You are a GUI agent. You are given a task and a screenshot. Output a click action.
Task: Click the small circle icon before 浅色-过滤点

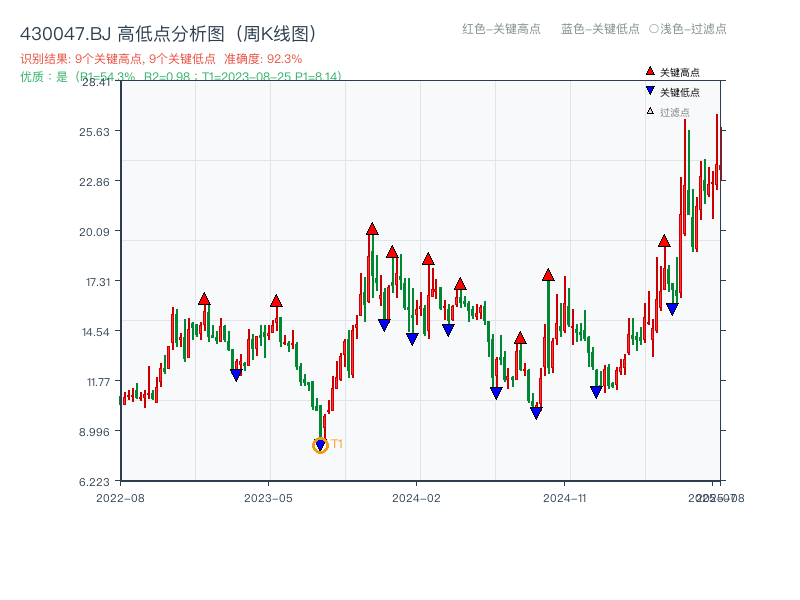[x=654, y=29]
